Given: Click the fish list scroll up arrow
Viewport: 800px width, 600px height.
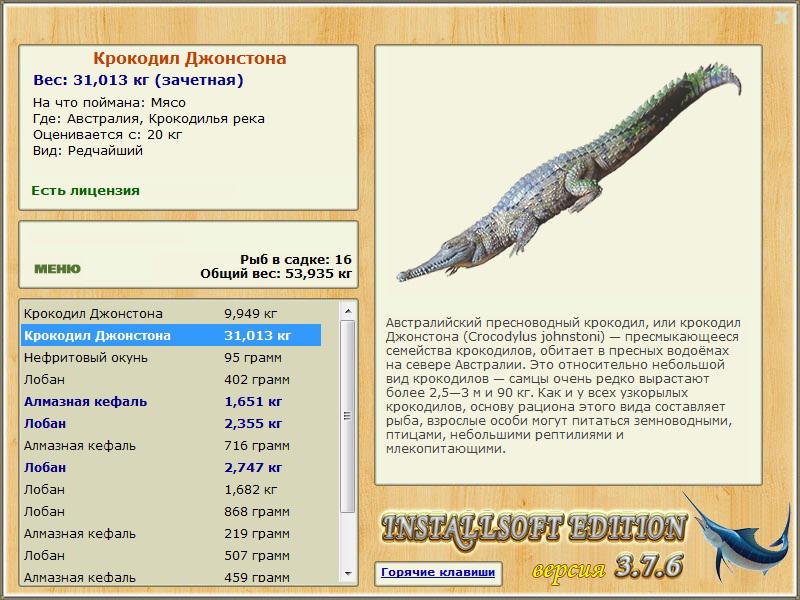Looking at the screenshot, I should [x=348, y=311].
